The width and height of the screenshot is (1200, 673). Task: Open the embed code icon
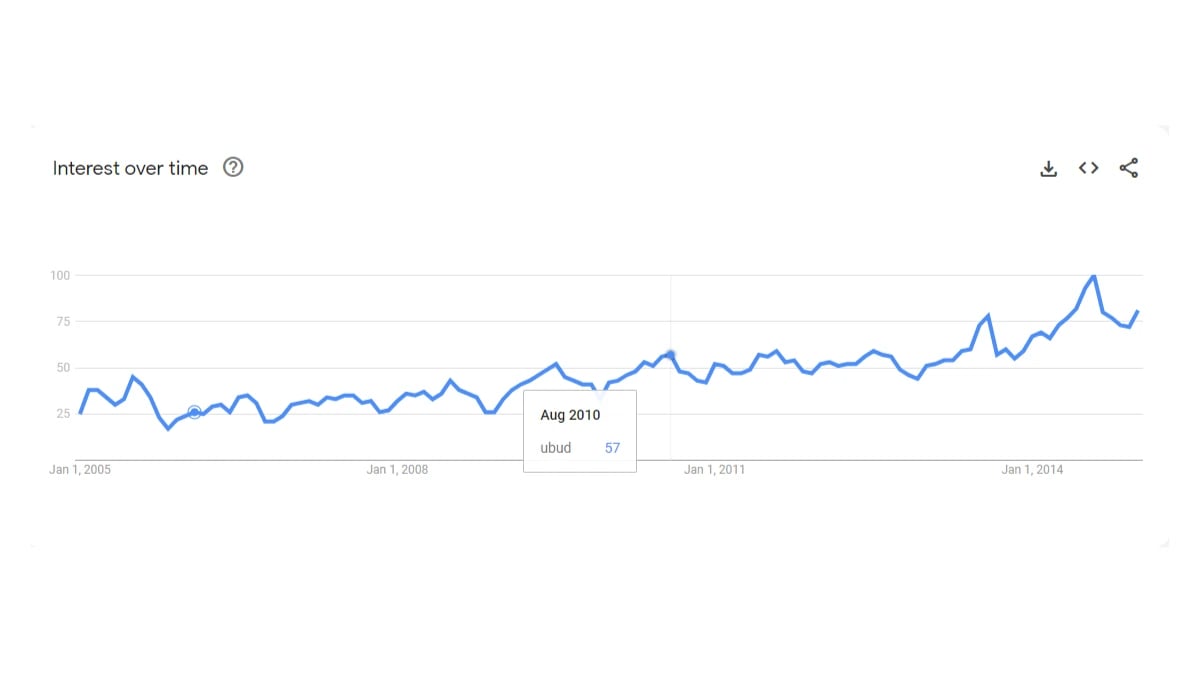click(1088, 168)
